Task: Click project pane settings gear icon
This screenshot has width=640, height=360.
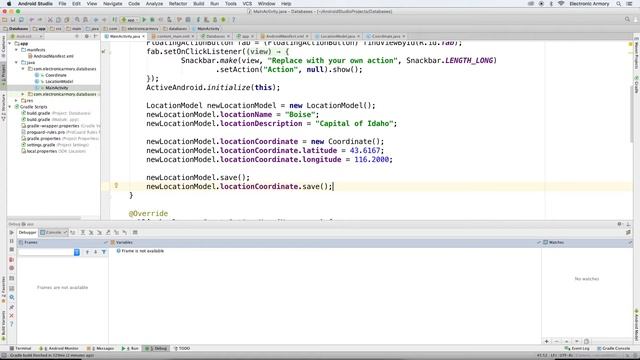Action: [87, 36]
